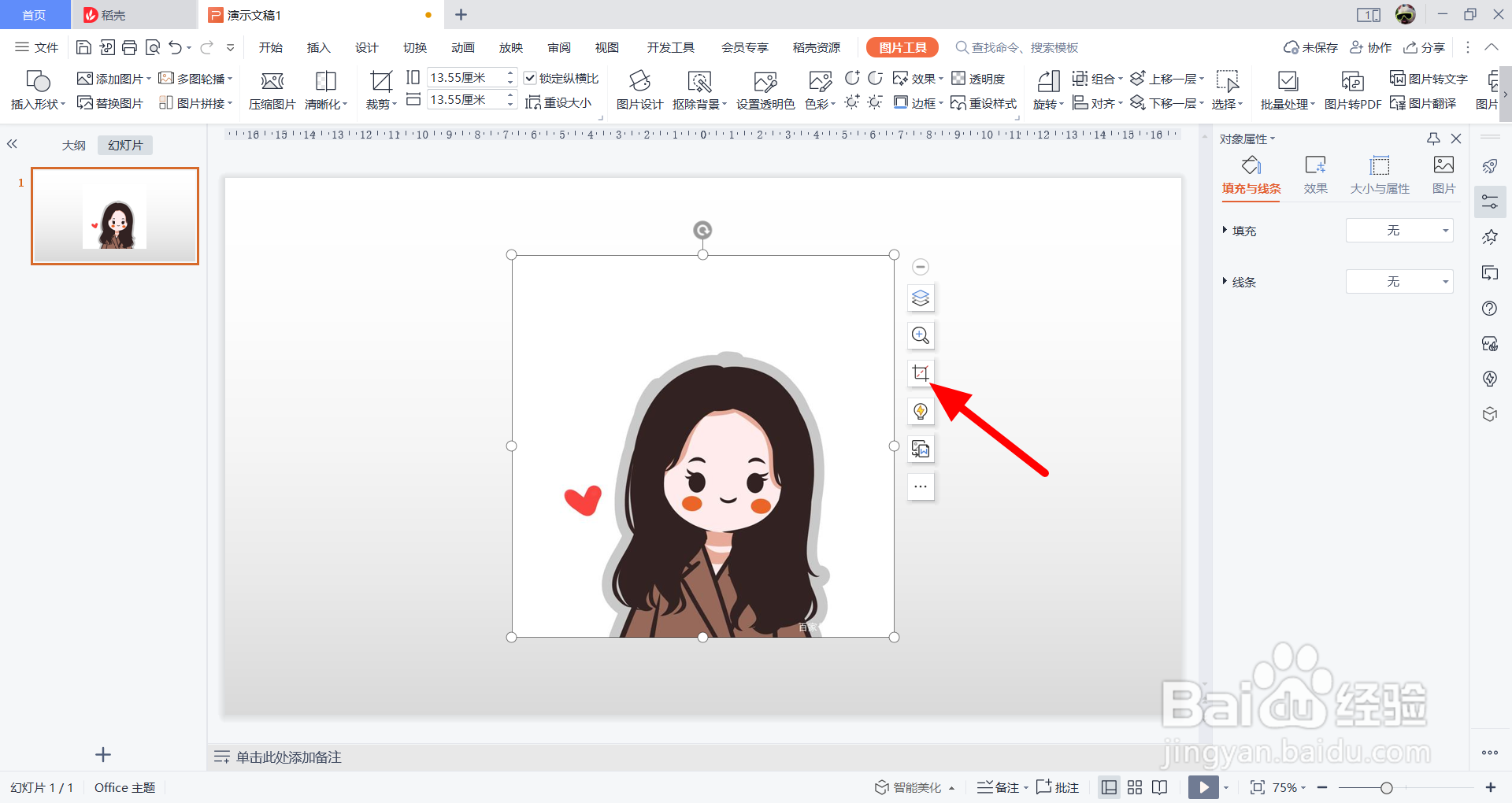This screenshot has height=803, width=1512.
Task: Click the rocket icon in right sidebar
Action: (x=1489, y=166)
